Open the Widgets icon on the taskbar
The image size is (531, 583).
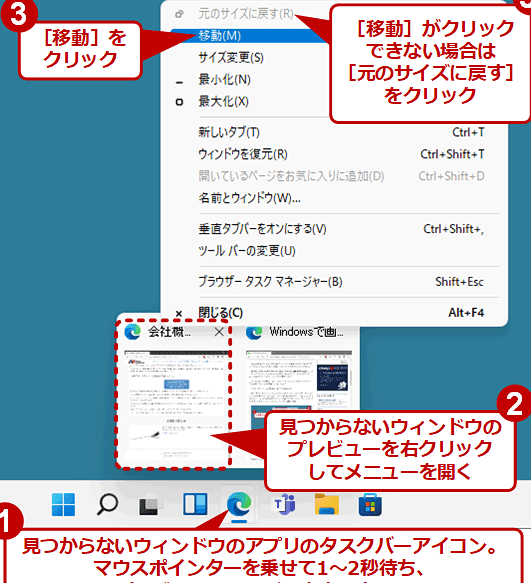coord(195,504)
